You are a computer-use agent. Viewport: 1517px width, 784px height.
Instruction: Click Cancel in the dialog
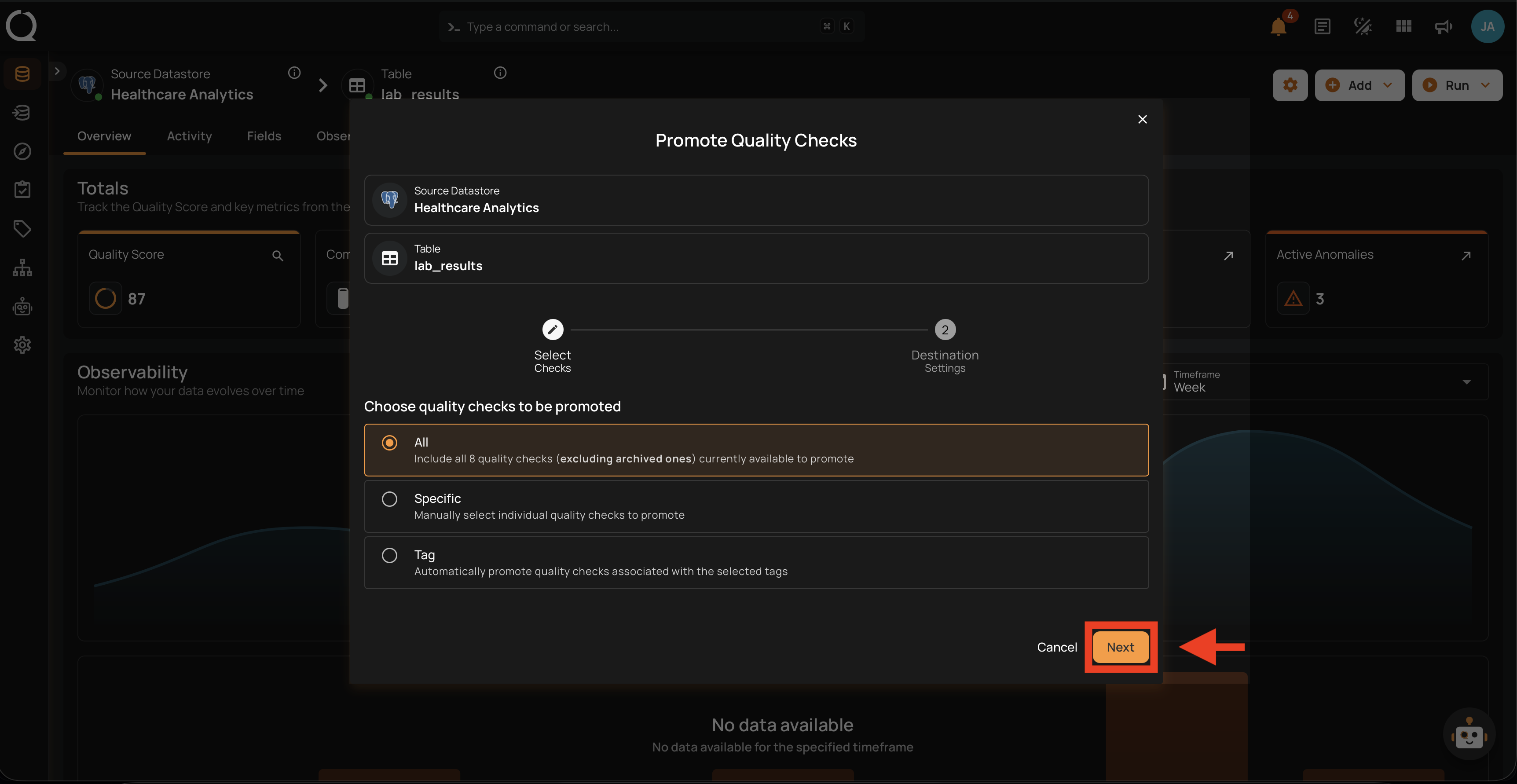1057,647
